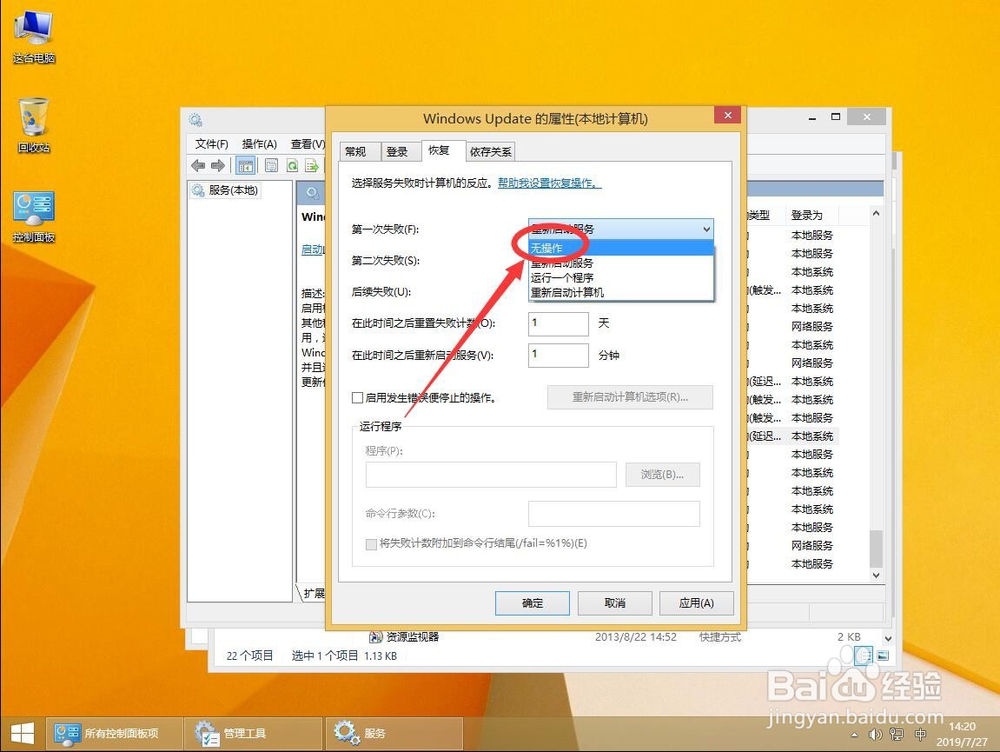
Task: Click the 22 个项目 status bar text
Action: coord(249,656)
